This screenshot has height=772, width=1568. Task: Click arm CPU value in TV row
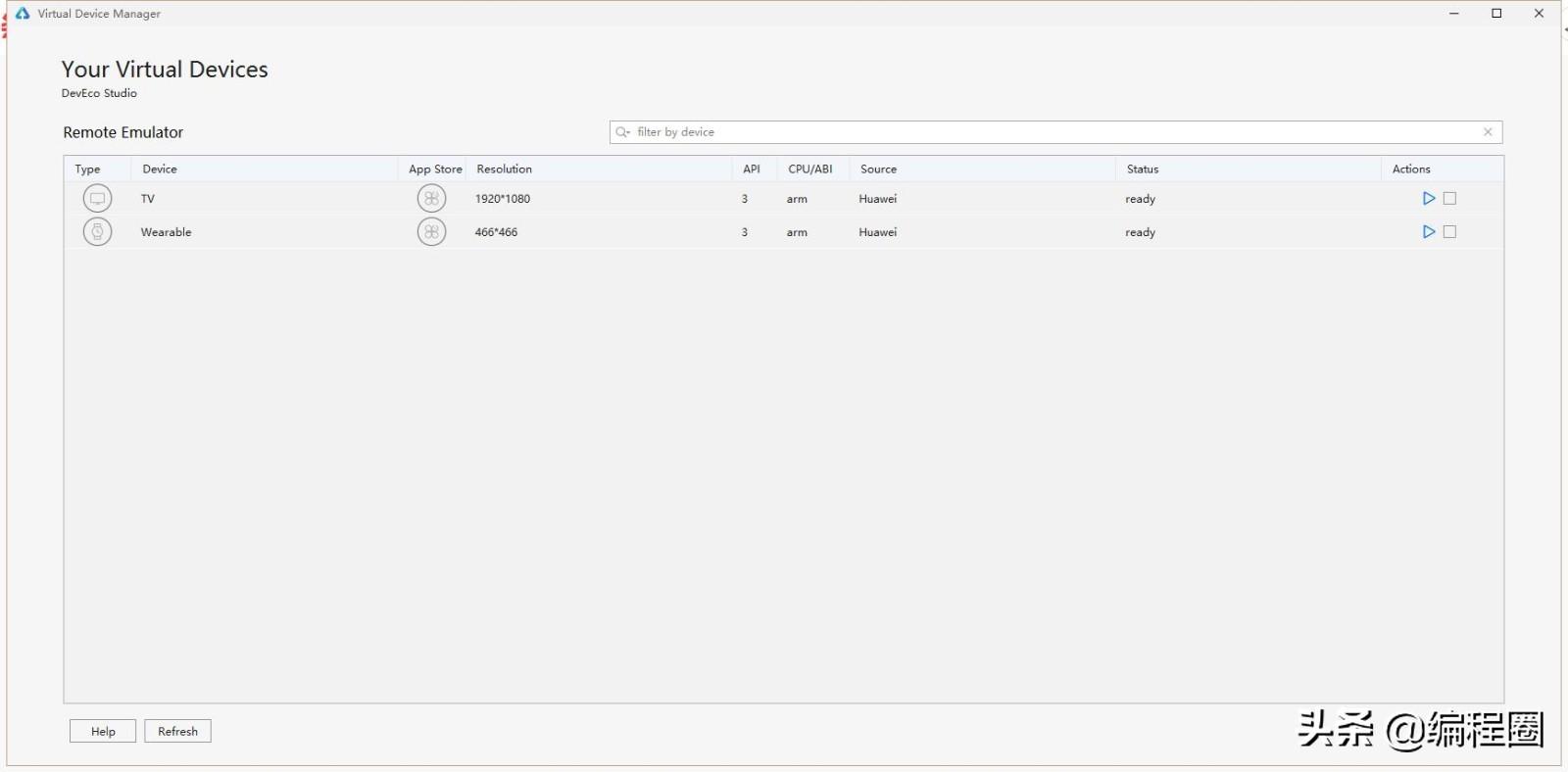coord(797,199)
